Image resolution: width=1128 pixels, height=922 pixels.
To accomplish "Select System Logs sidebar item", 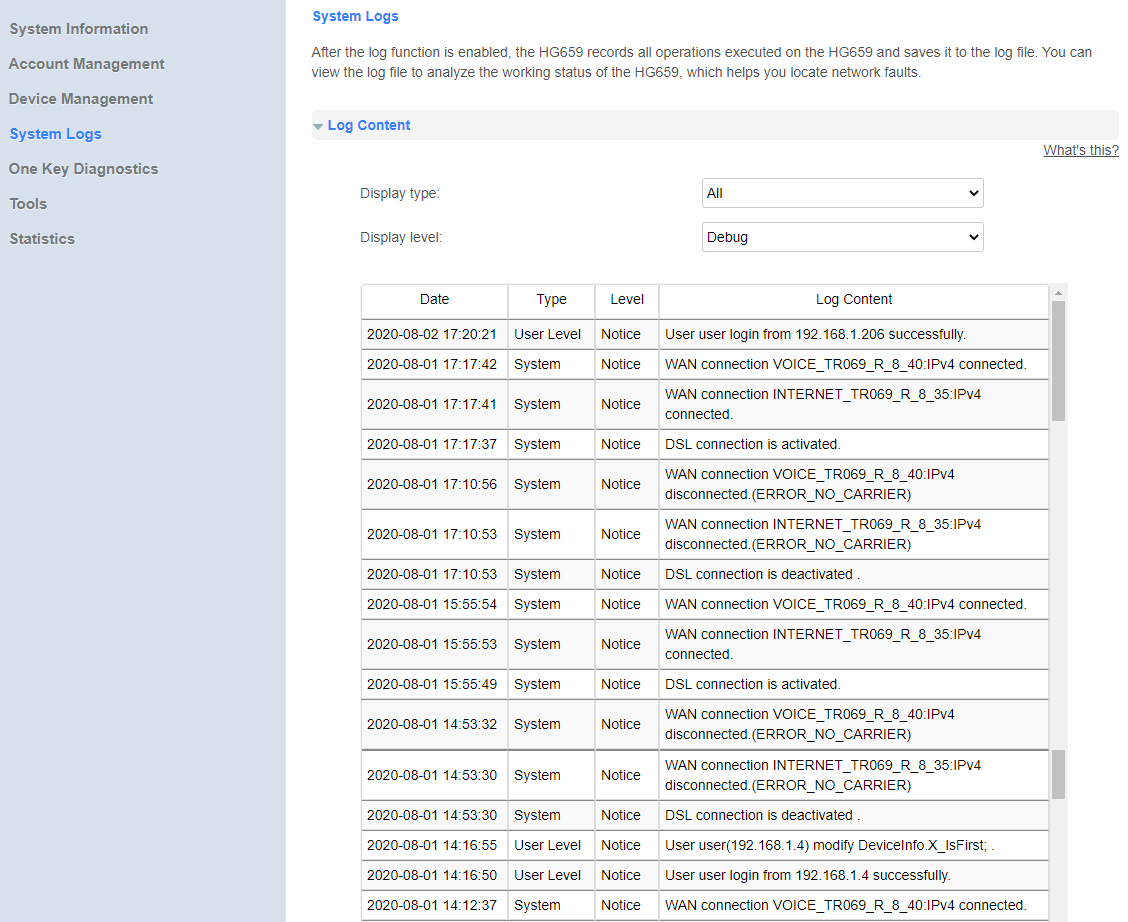I will pyautogui.click(x=55, y=134).
